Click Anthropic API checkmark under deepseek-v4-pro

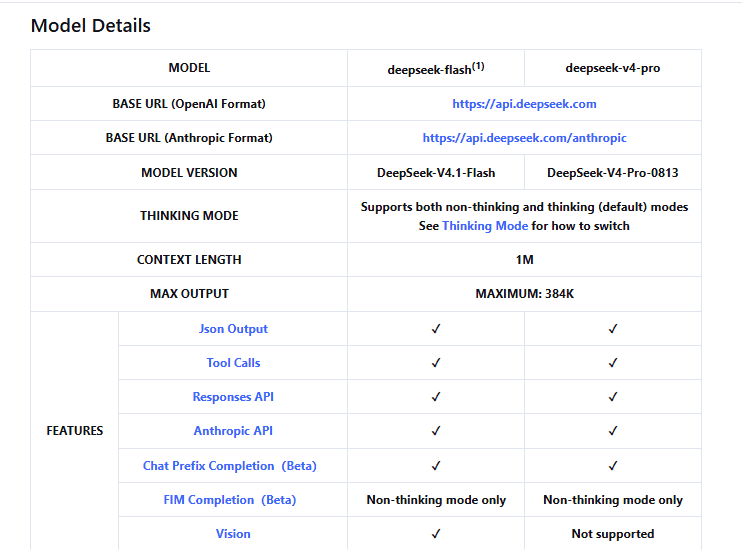coord(613,431)
